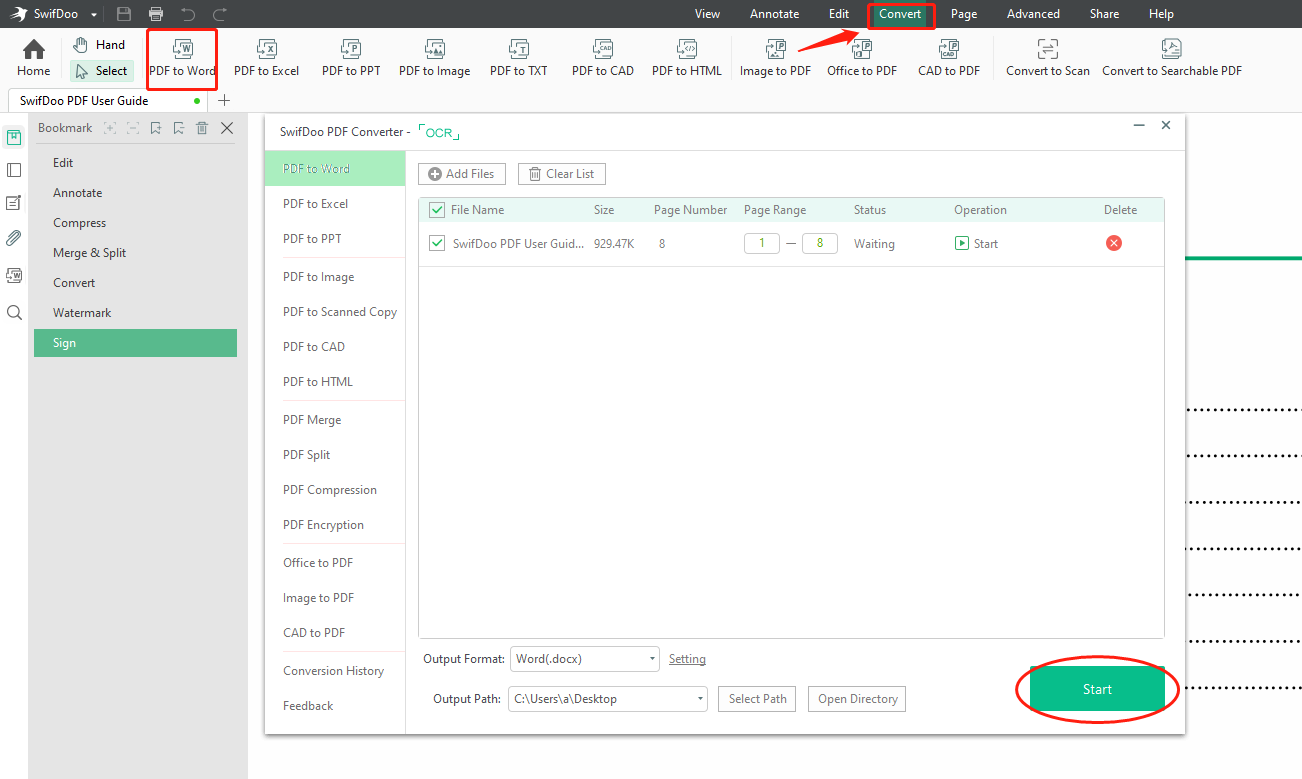Select the Hand tool
The image size is (1302, 779).
coord(99,45)
